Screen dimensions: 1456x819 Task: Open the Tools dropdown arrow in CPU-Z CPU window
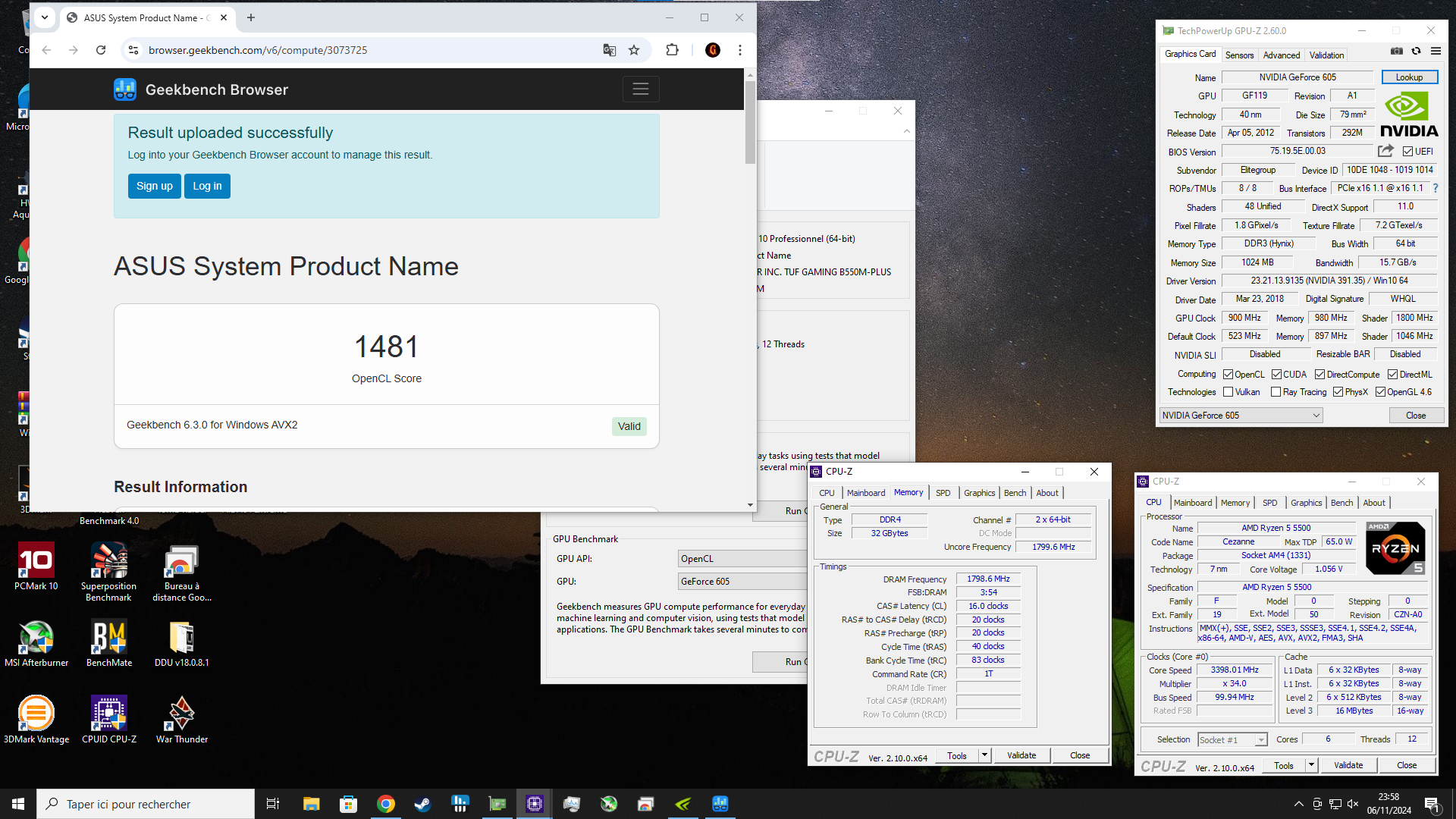[1311, 766]
